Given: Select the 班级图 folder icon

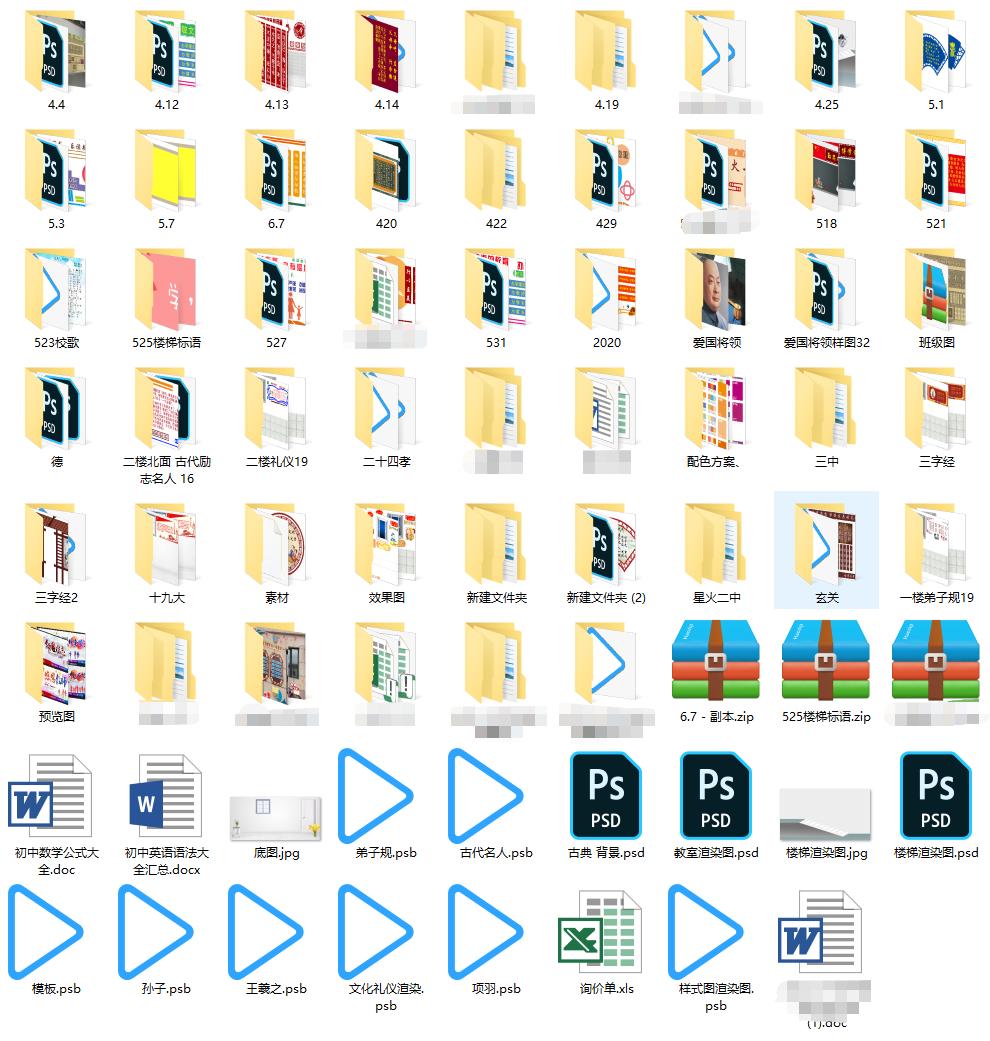Looking at the screenshot, I should coord(936,289).
